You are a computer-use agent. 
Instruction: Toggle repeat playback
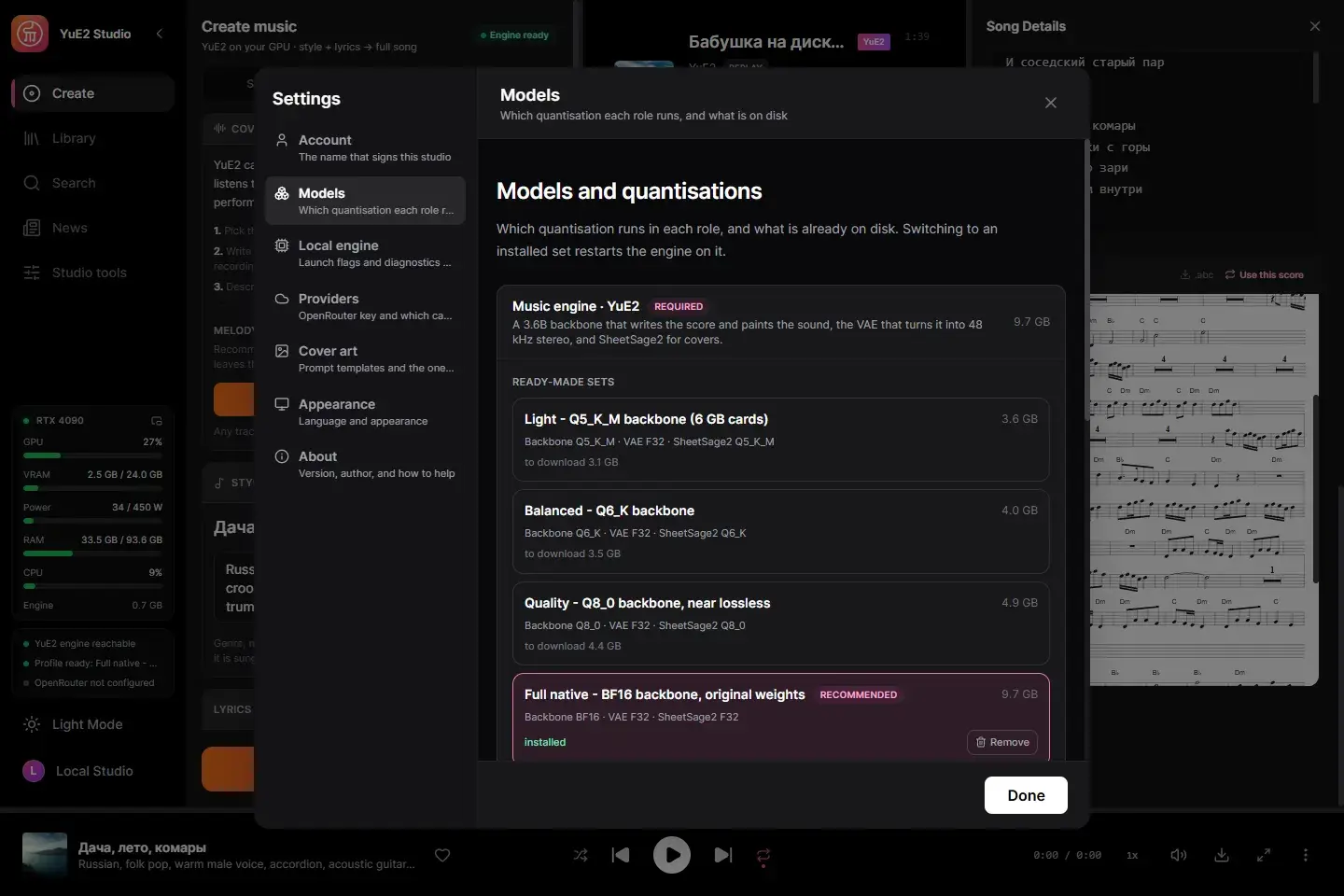763,855
